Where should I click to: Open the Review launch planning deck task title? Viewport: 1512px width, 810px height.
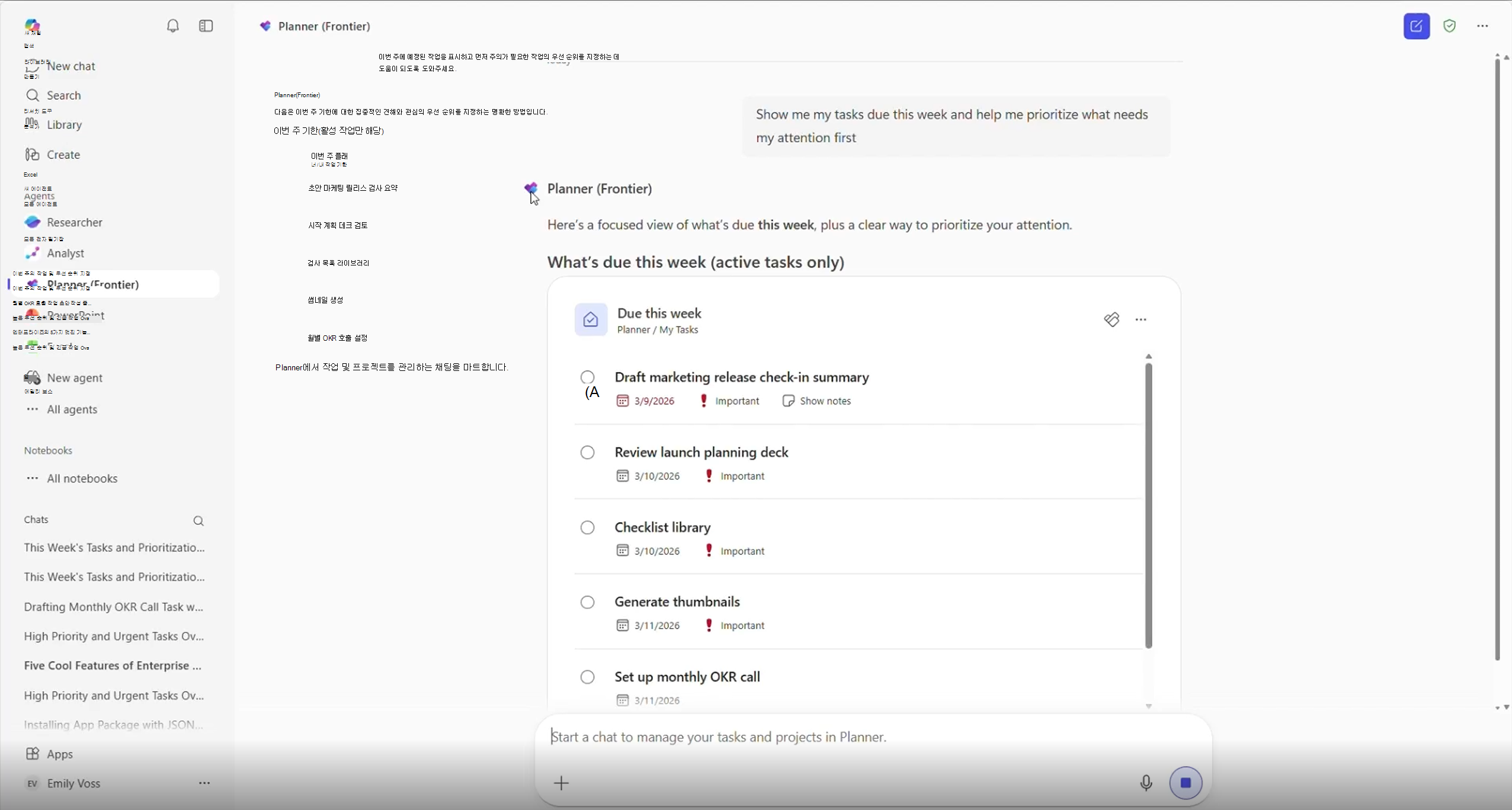(701, 453)
